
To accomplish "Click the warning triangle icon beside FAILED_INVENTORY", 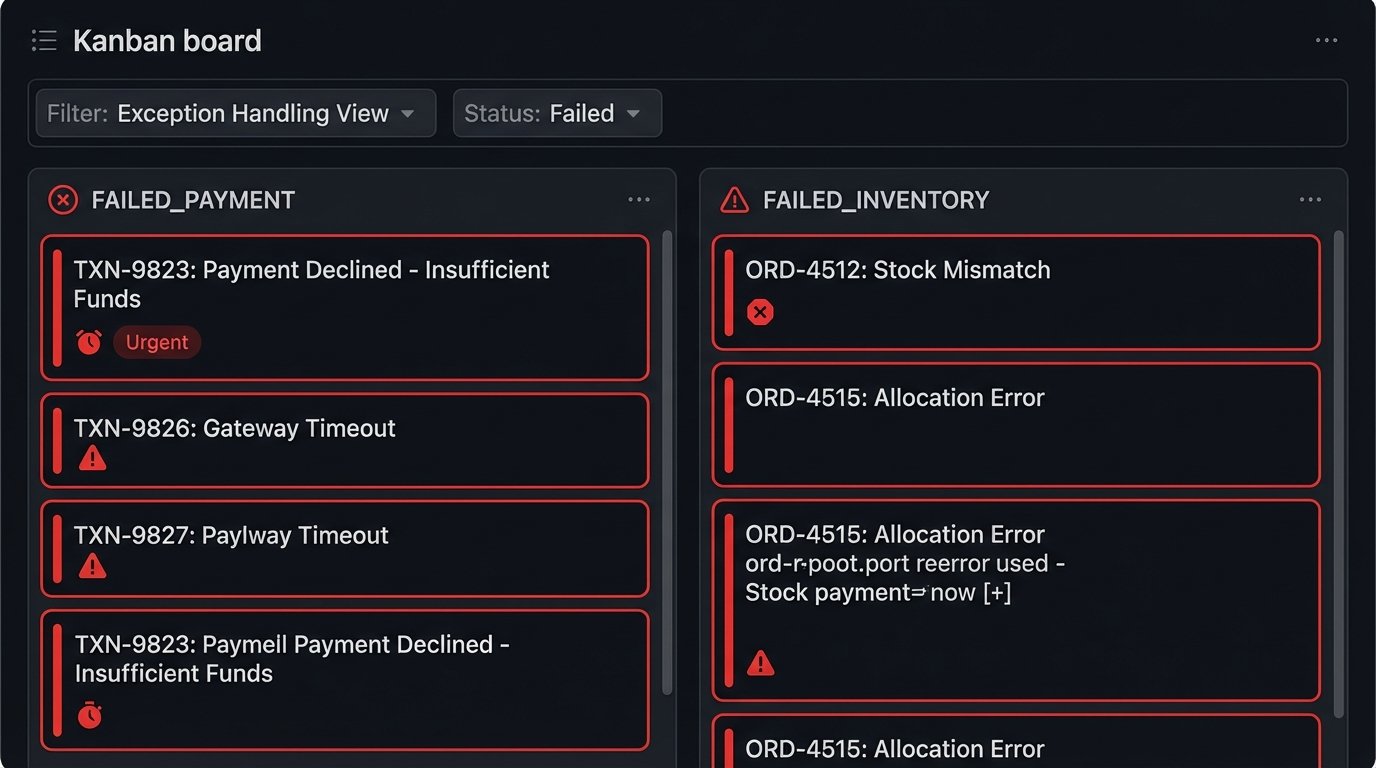I will point(734,199).
